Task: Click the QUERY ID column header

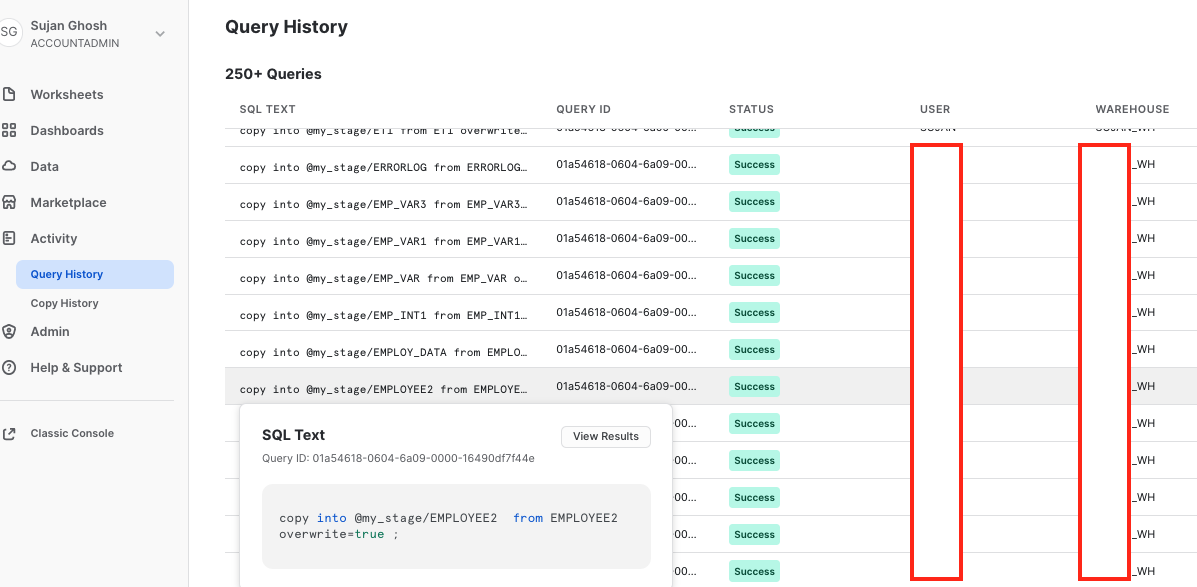Action: point(583,109)
